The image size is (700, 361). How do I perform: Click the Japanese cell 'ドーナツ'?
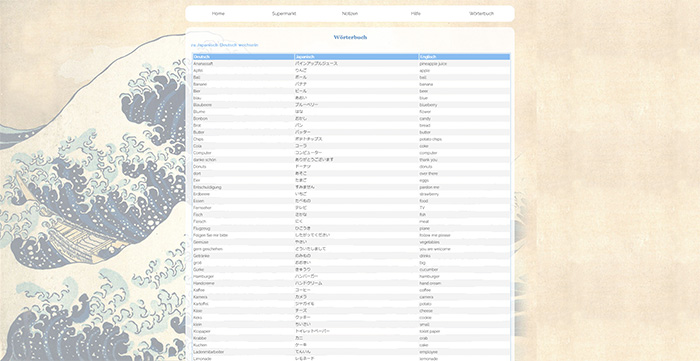(x=303, y=166)
